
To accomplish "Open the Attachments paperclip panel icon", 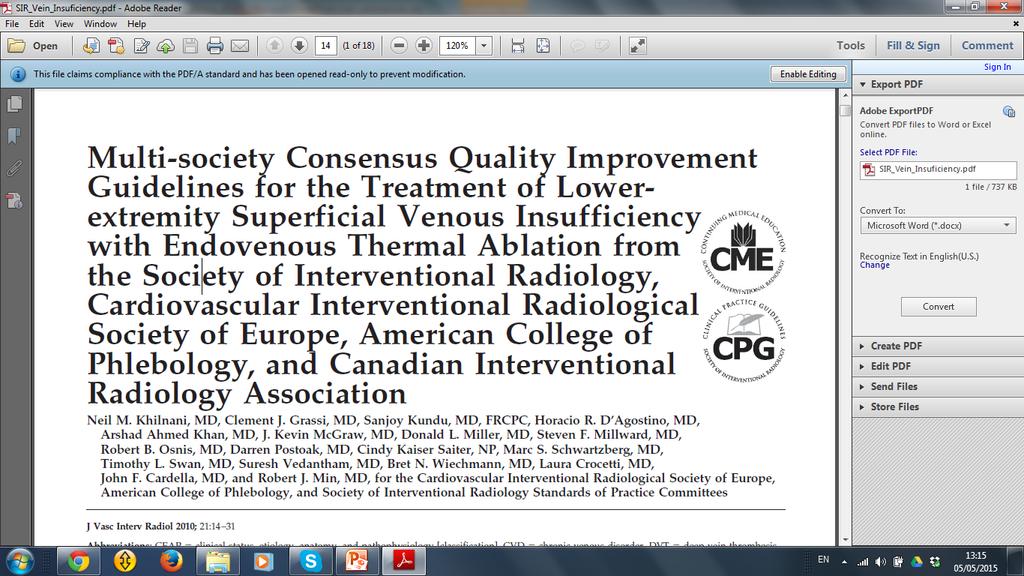I will click(14, 168).
